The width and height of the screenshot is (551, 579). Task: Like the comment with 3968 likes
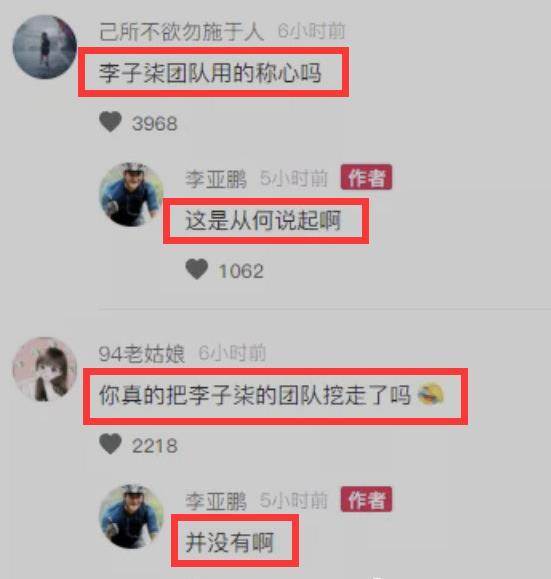(x=110, y=121)
